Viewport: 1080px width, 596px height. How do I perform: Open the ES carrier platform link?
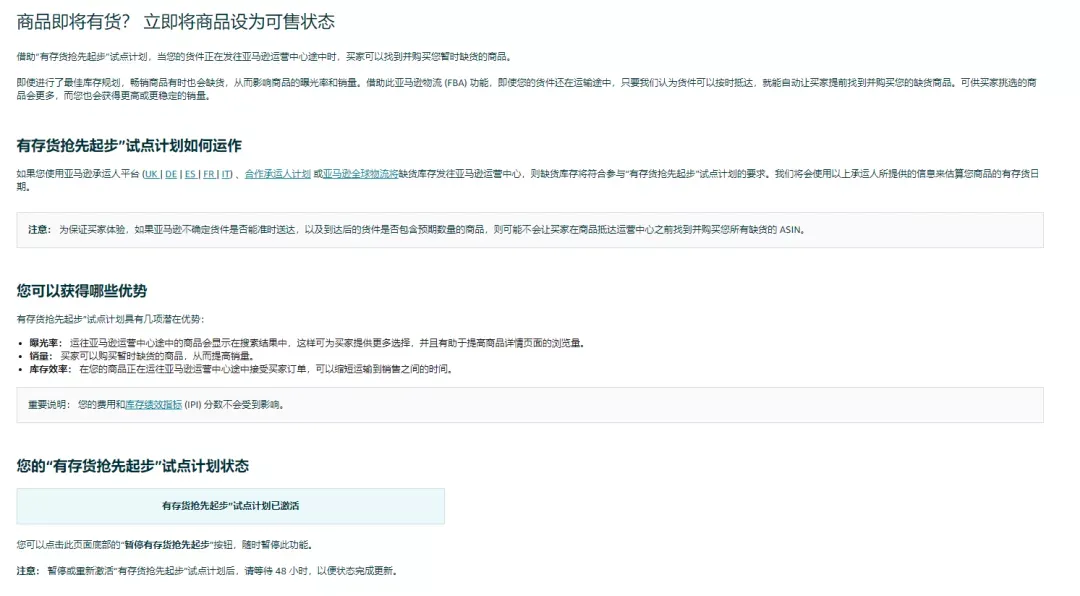190,174
